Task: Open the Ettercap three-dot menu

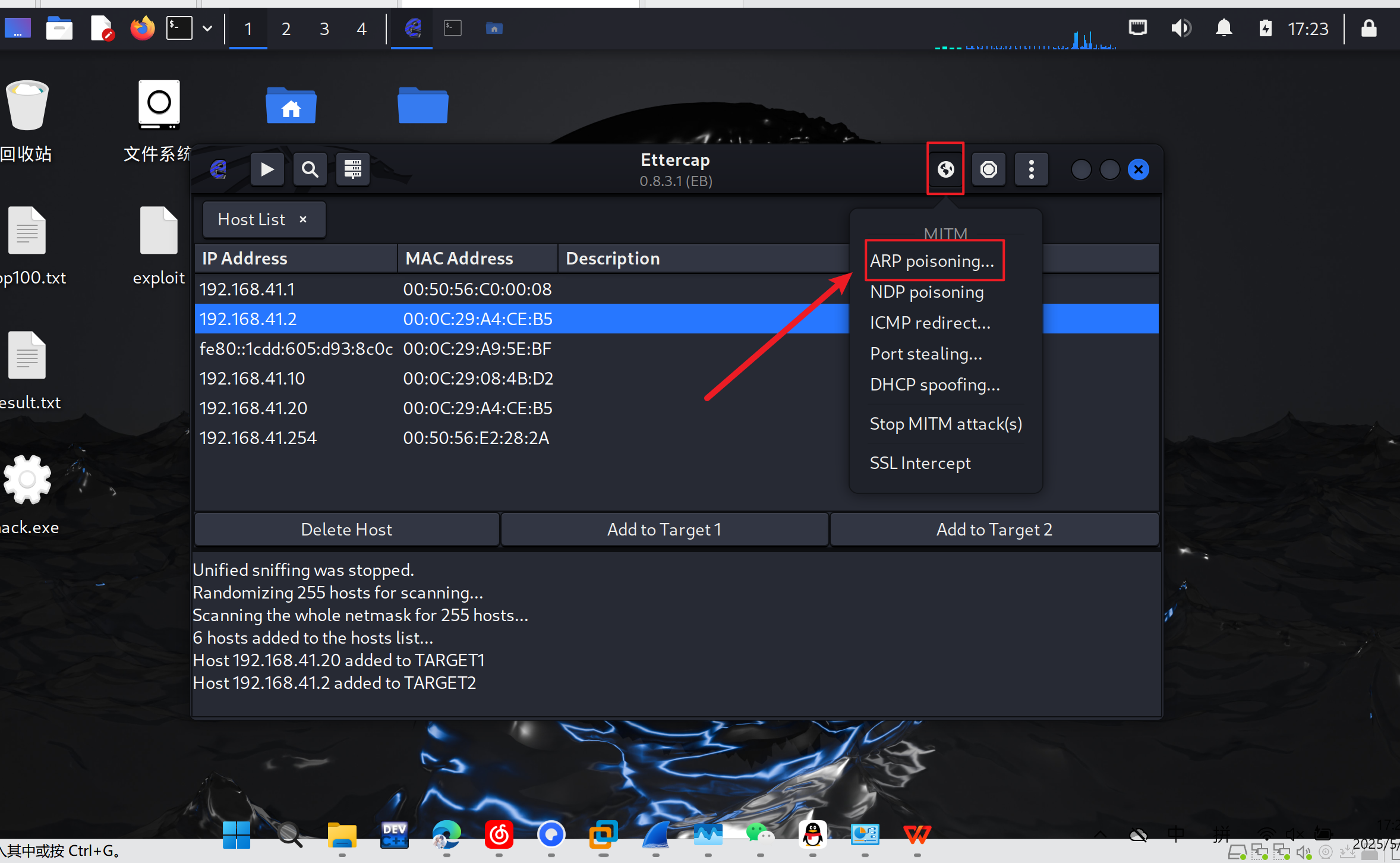Action: (x=1032, y=169)
